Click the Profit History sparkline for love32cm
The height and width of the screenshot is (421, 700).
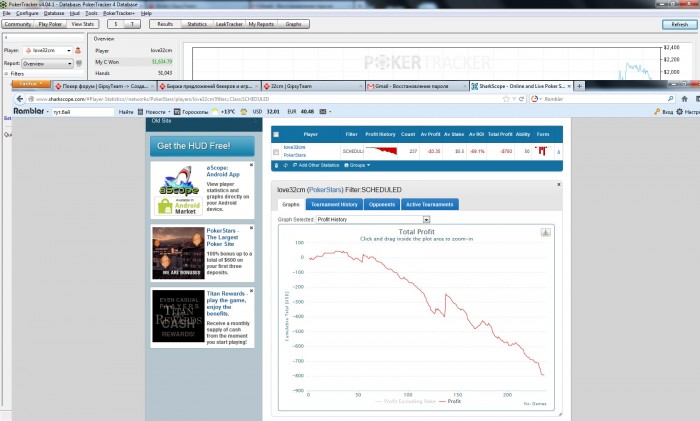click(381, 151)
